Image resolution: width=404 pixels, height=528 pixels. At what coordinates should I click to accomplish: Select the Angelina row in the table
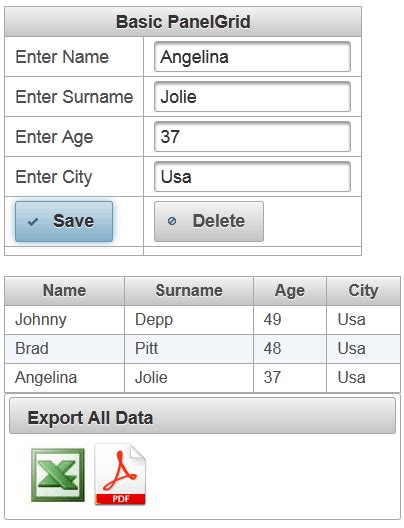202,378
